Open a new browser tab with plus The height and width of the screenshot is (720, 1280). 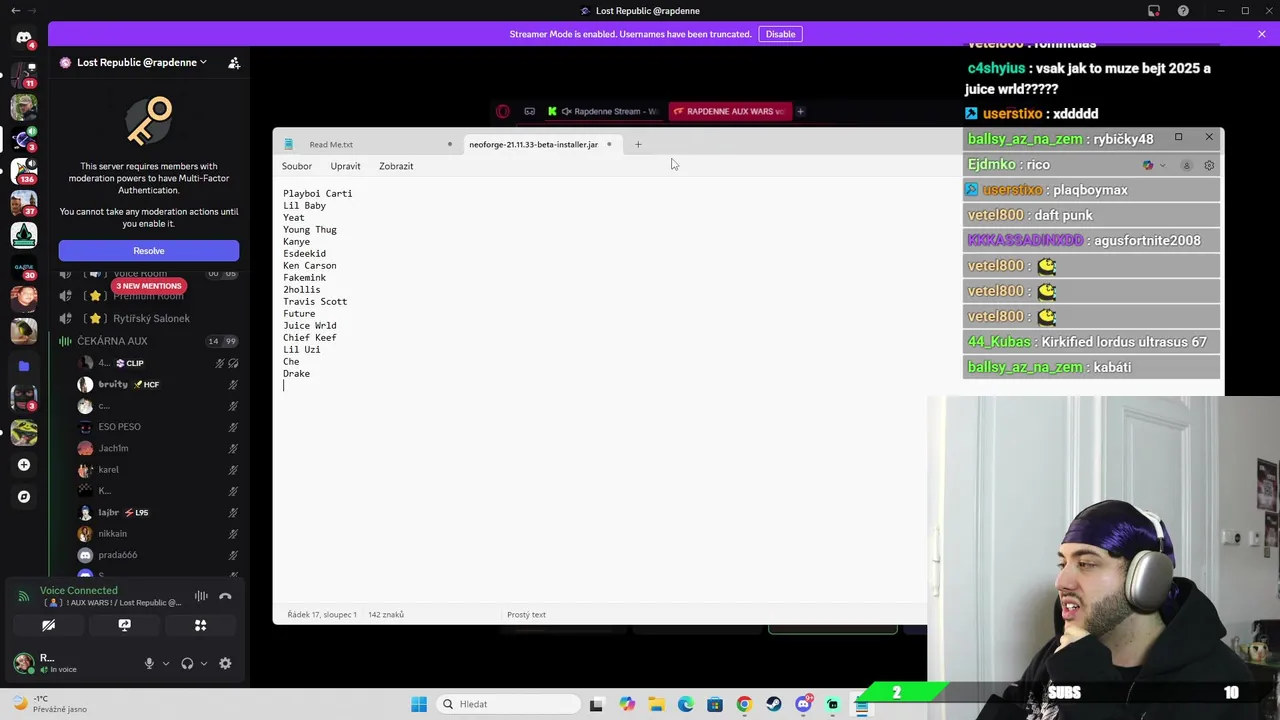coord(800,111)
